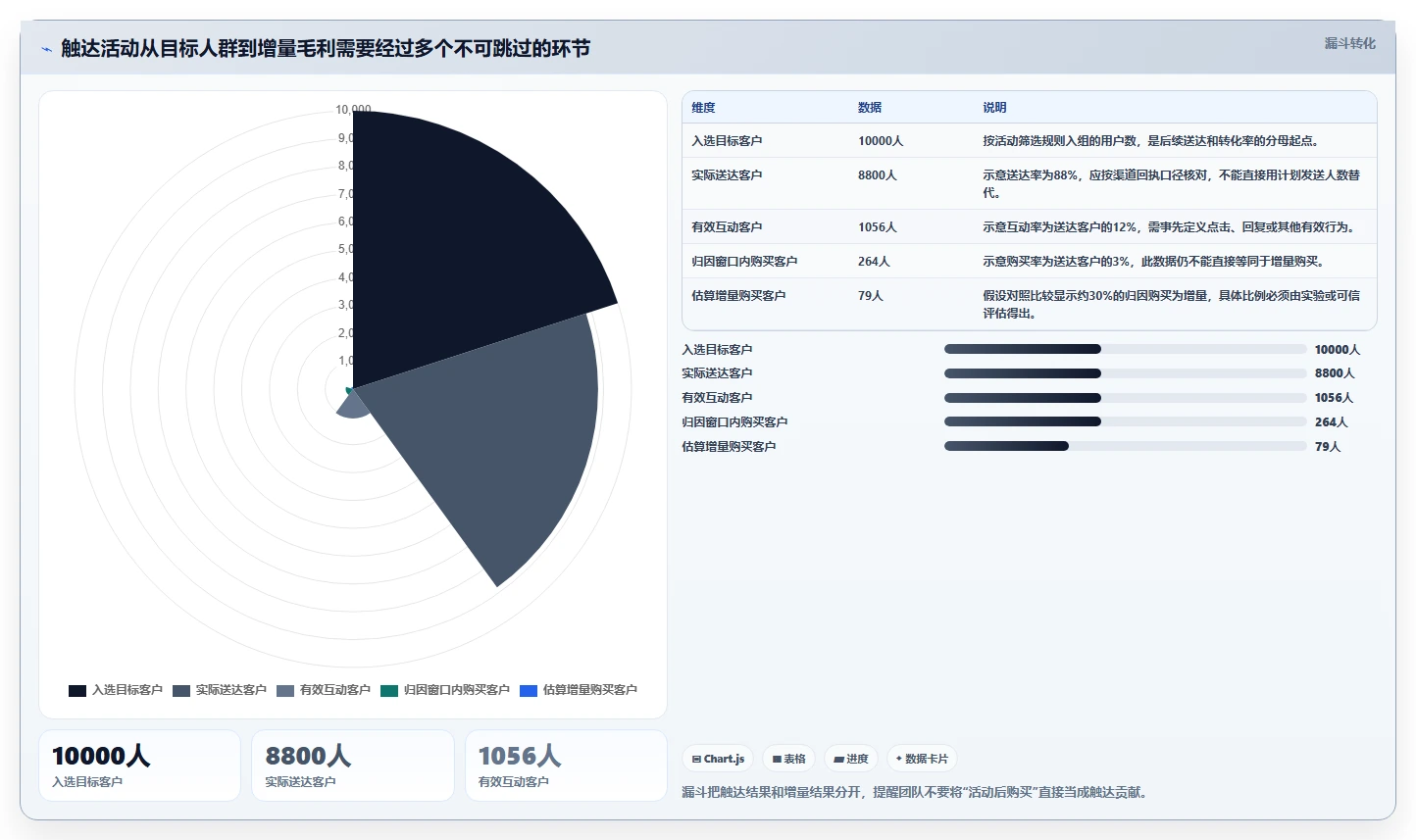Viewport: 1416px width, 840px height.
Task: Open the 8800人 实际送达客户 data card
Action: click(353, 766)
